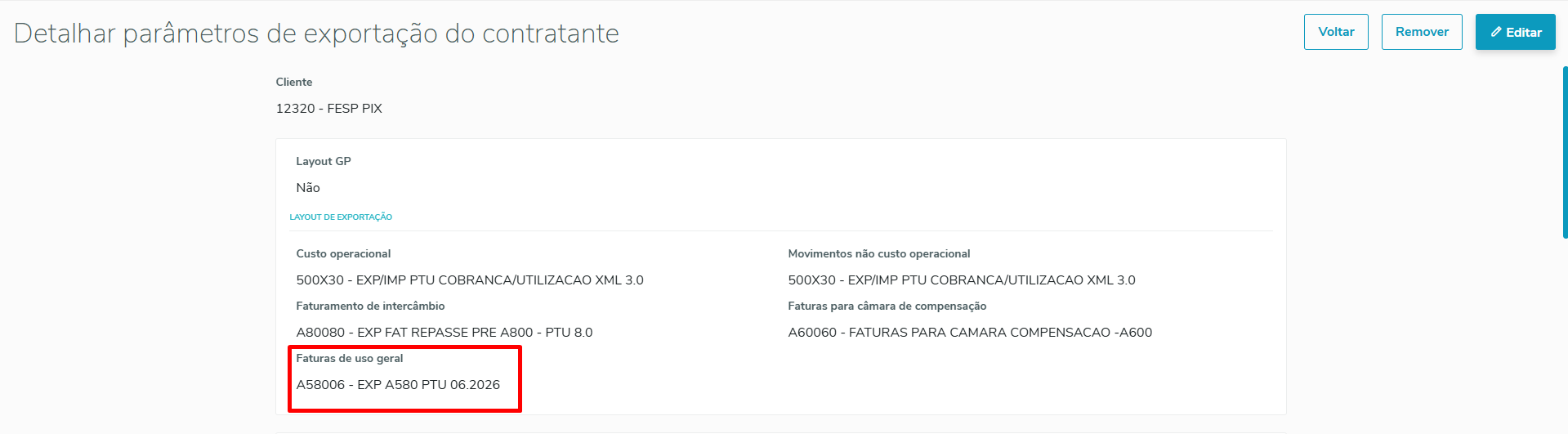Click the page title 'Detalhar parâmetros de exportação do contratante'
This screenshot has width=1568, height=434.
click(x=316, y=34)
